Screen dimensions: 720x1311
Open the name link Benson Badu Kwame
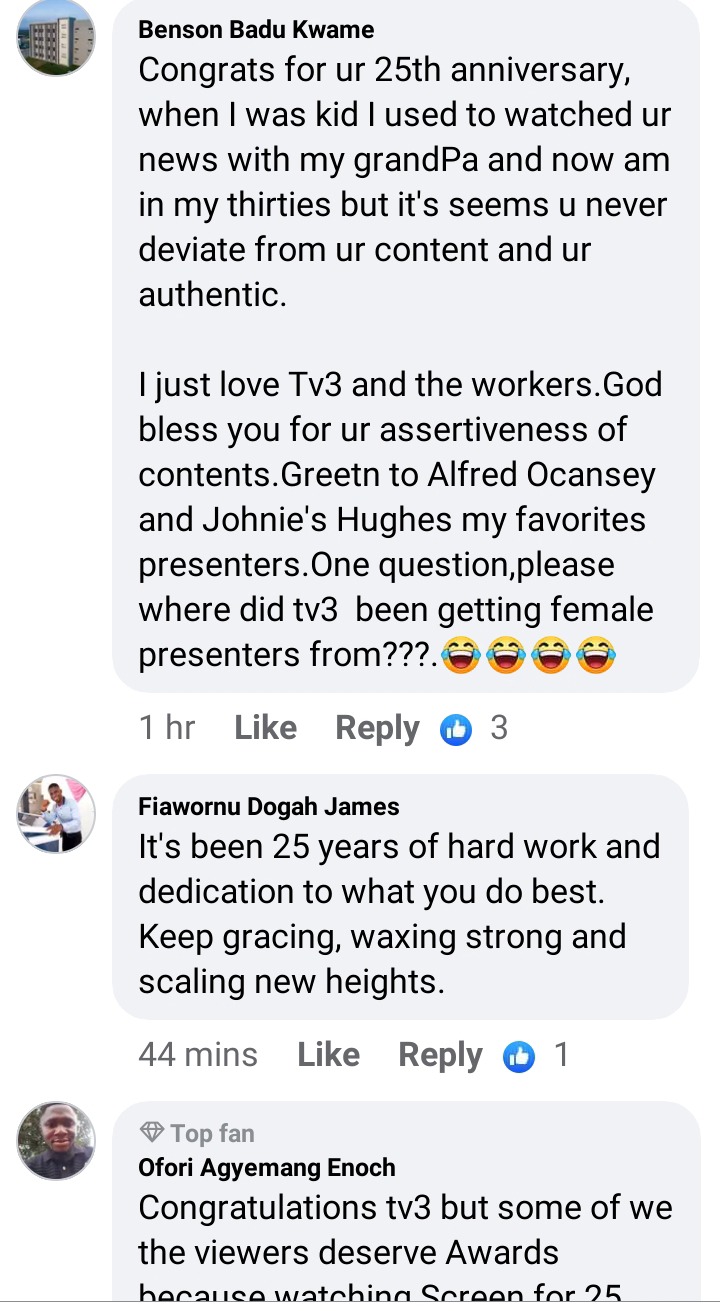(256, 30)
